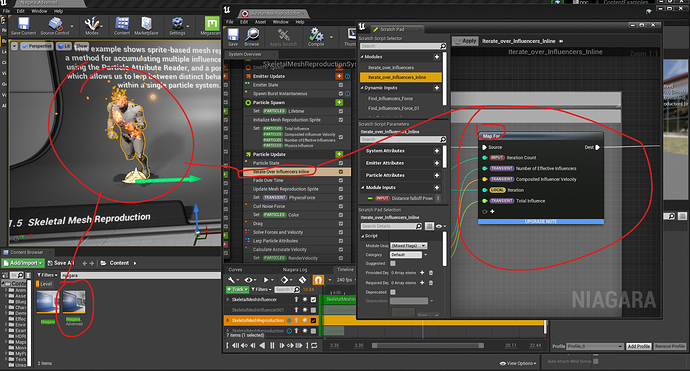Click the Compile icon in Niagara toolbar
The image size is (690, 371).
pyautogui.click(x=316, y=37)
